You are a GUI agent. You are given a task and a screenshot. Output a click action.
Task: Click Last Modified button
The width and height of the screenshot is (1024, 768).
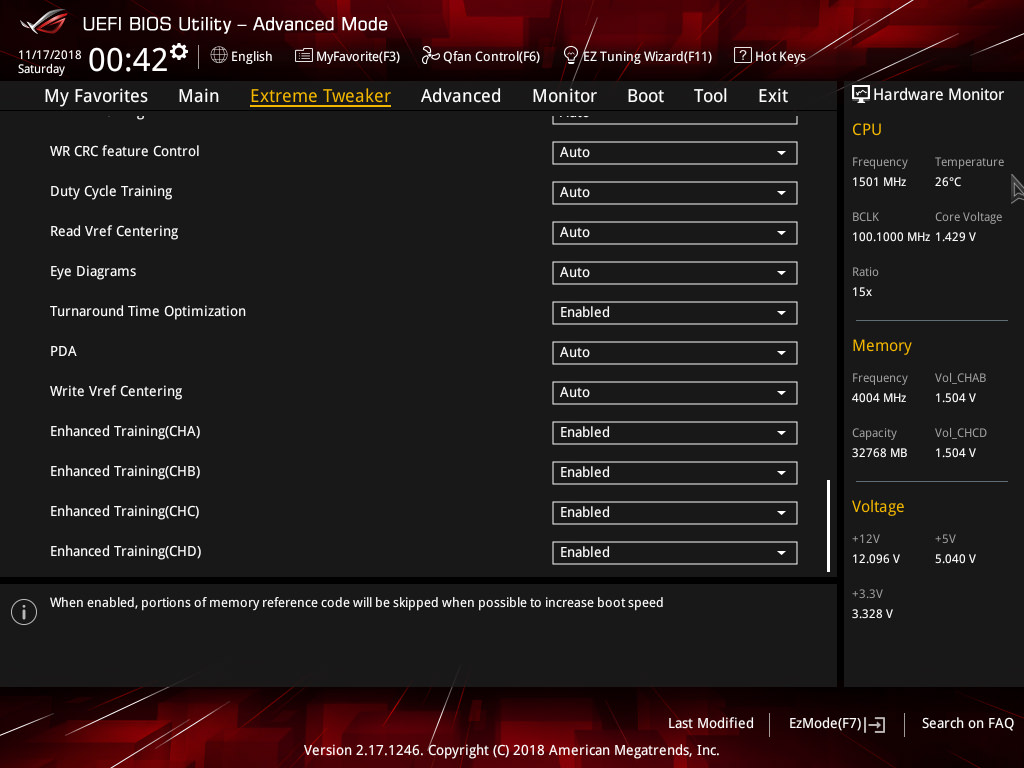[x=711, y=724]
